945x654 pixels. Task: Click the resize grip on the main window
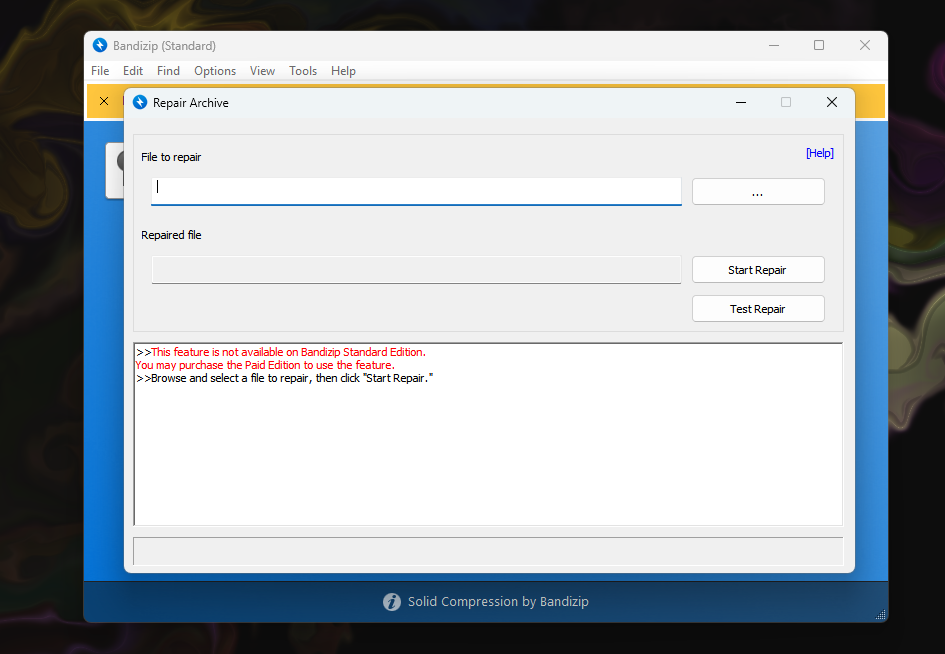point(880,615)
